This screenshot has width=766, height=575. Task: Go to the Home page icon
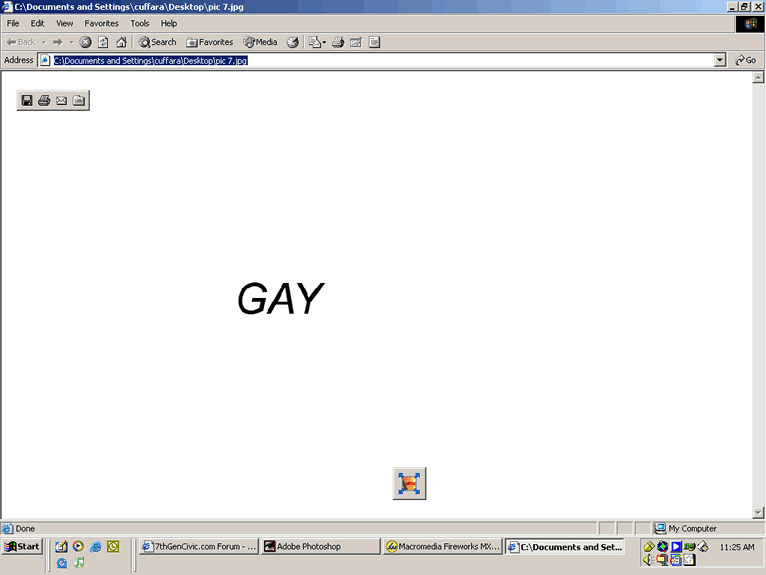coord(121,42)
